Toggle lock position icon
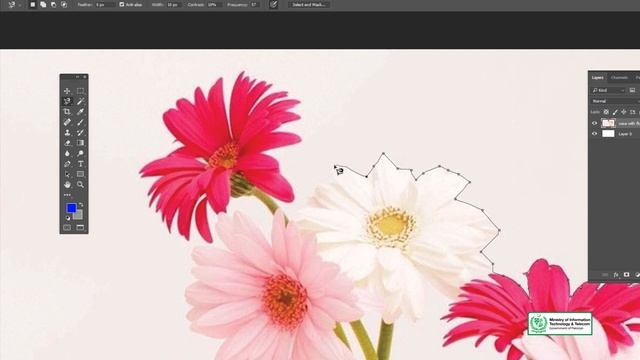Viewport: 640px width, 360px height. pyautogui.click(x=624, y=112)
